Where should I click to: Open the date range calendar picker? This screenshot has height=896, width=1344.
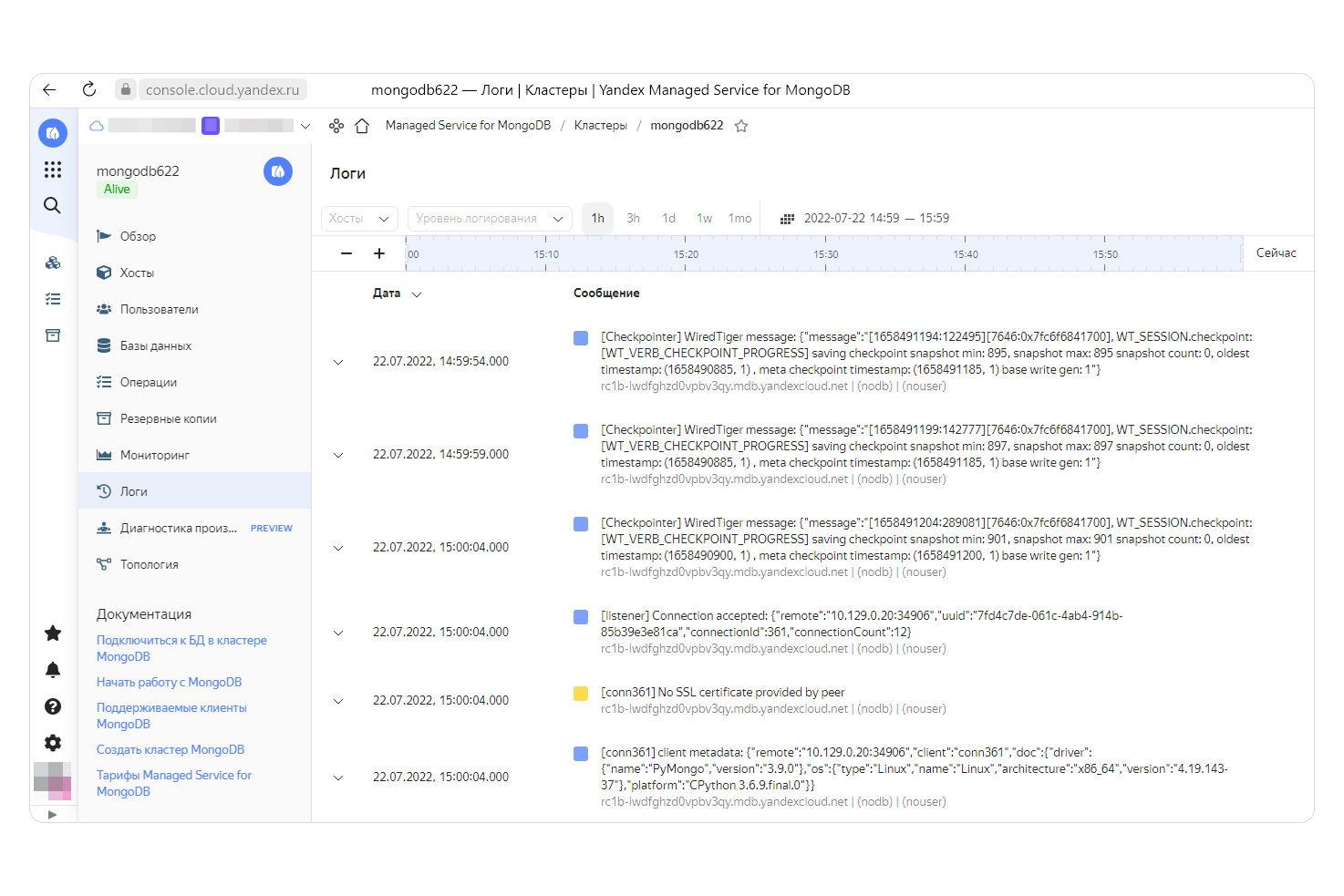(865, 219)
